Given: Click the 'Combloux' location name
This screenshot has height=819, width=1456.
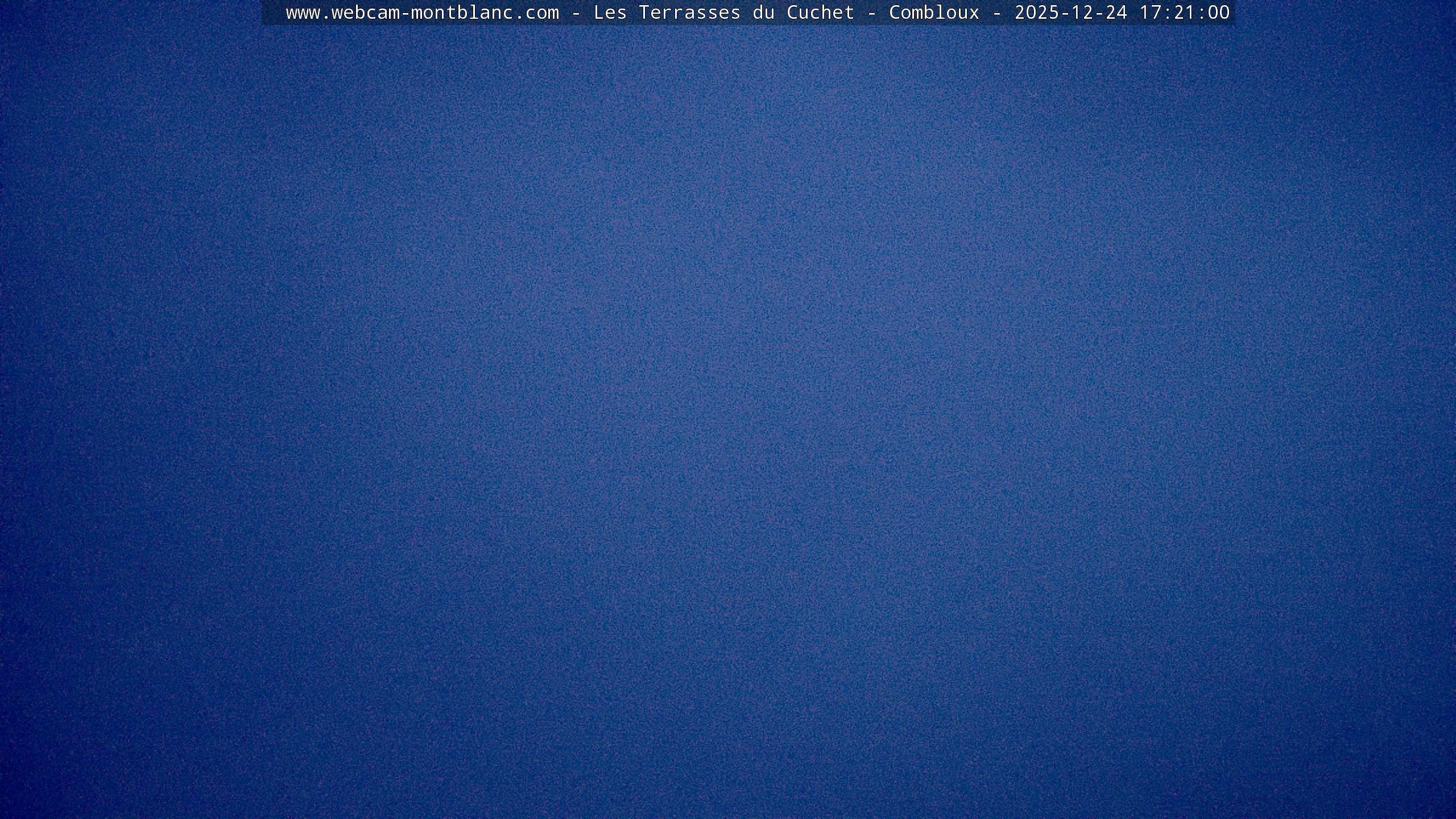Looking at the screenshot, I should pos(934,13).
